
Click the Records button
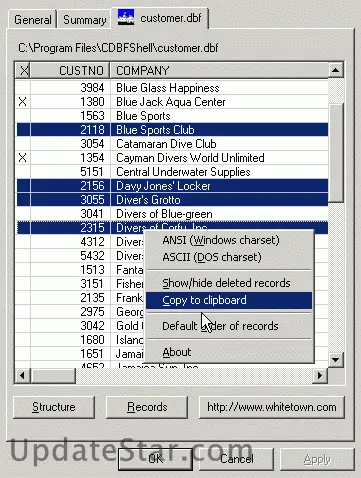pos(147,407)
